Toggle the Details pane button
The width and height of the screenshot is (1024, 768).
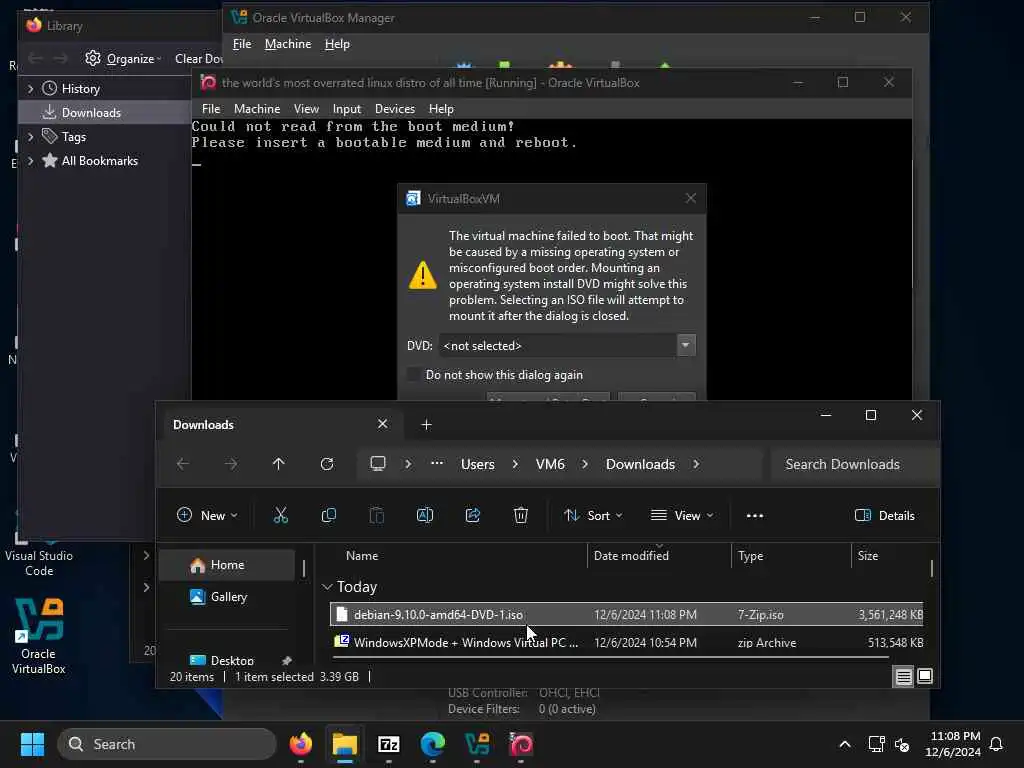884,515
